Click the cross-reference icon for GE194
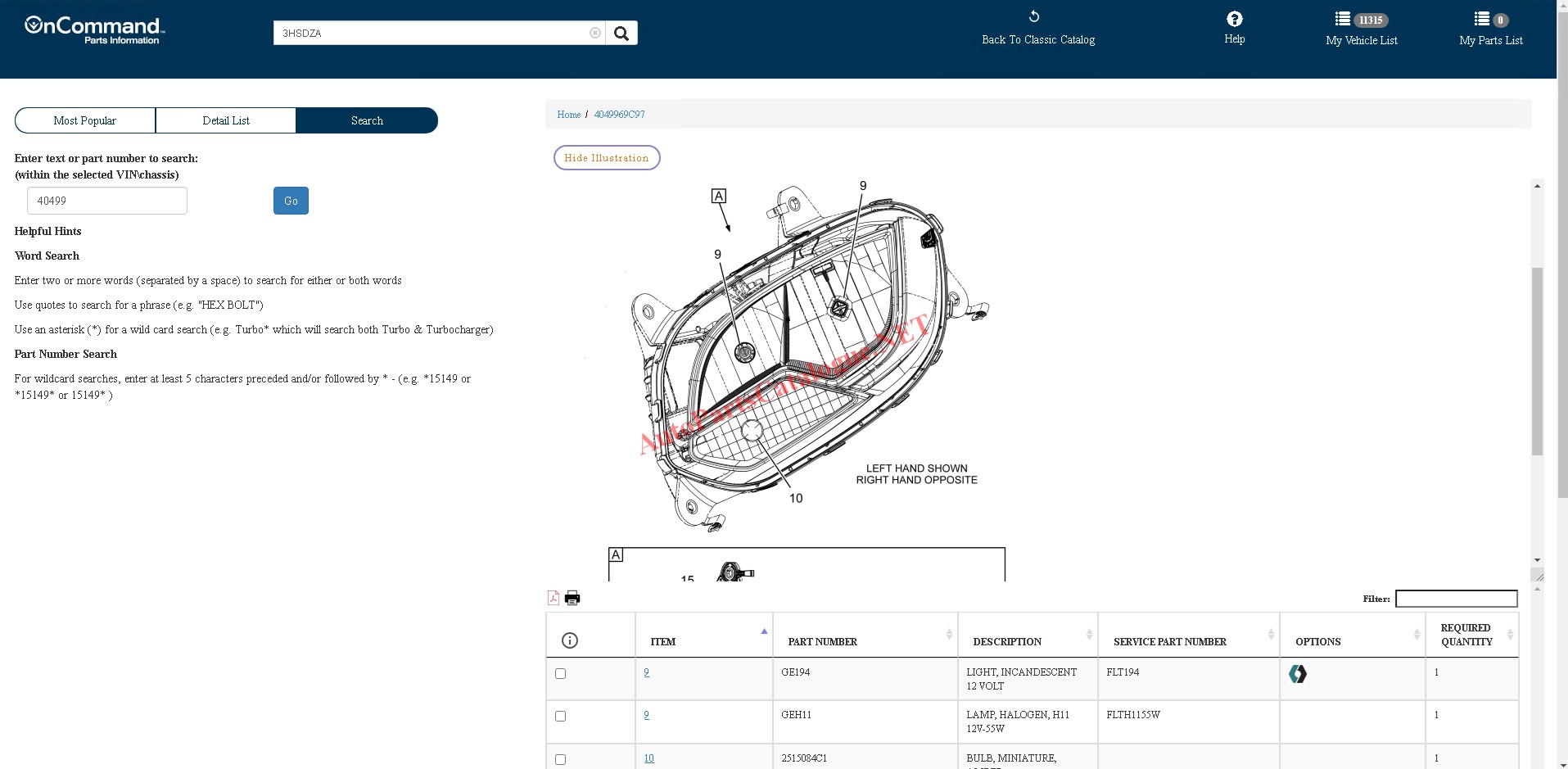Screen dimensions: 1568x769 pyautogui.click(x=1297, y=674)
